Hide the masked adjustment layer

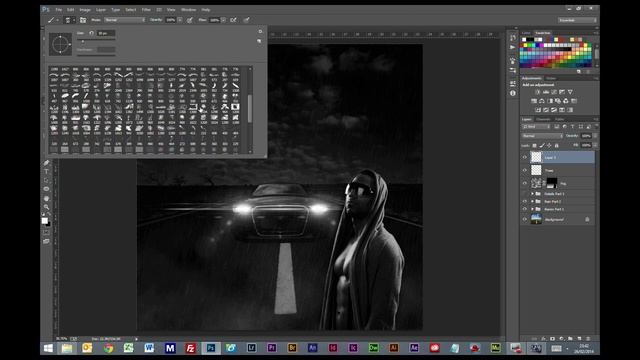[x=525, y=183]
